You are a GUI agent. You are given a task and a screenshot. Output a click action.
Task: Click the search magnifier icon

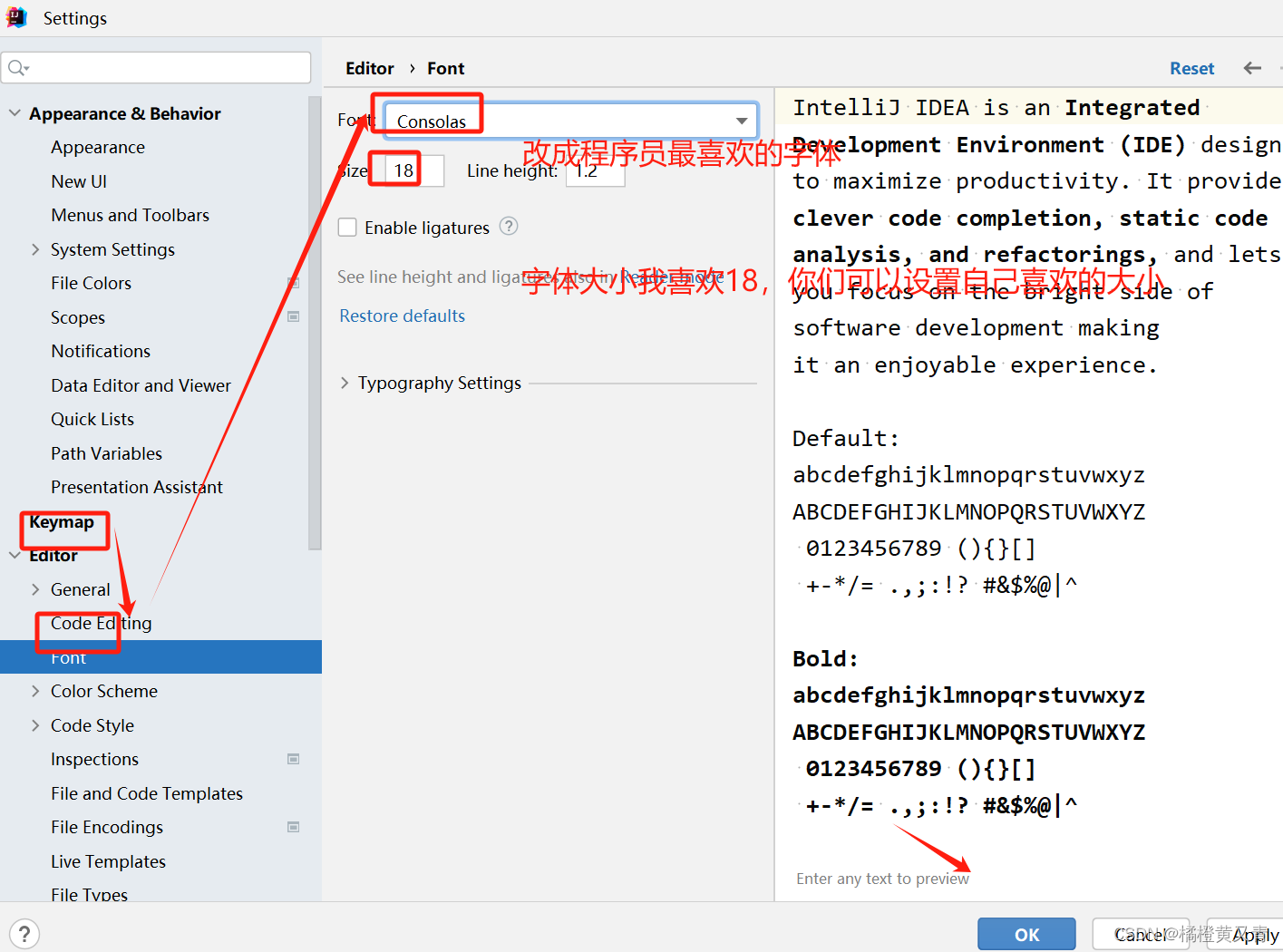18,68
